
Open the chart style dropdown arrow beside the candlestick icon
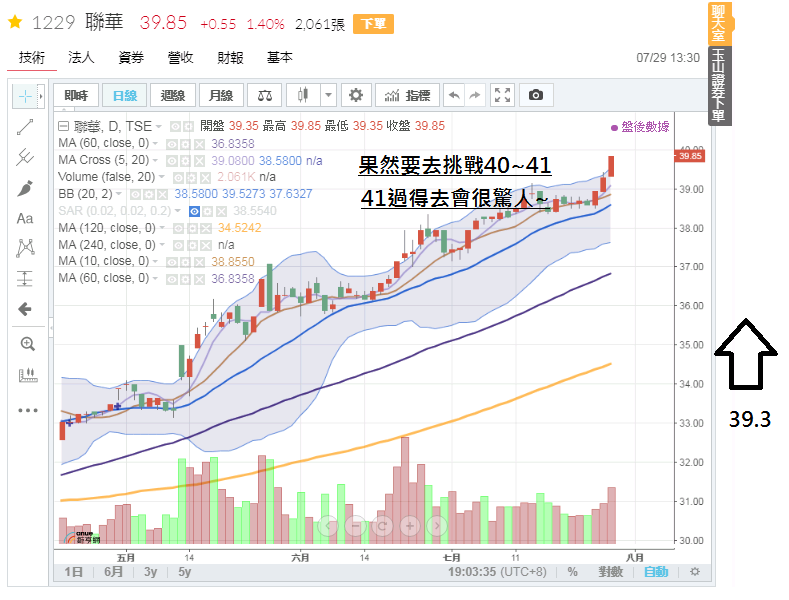pos(328,95)
